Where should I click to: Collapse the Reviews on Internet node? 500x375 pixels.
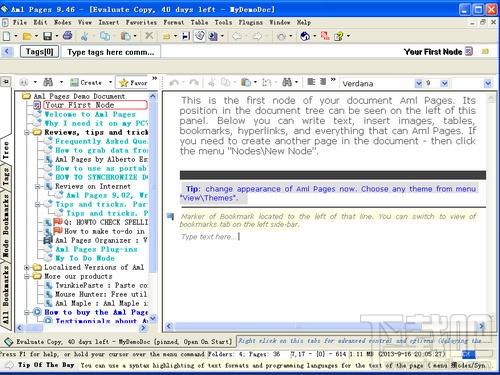coord(37,186)
